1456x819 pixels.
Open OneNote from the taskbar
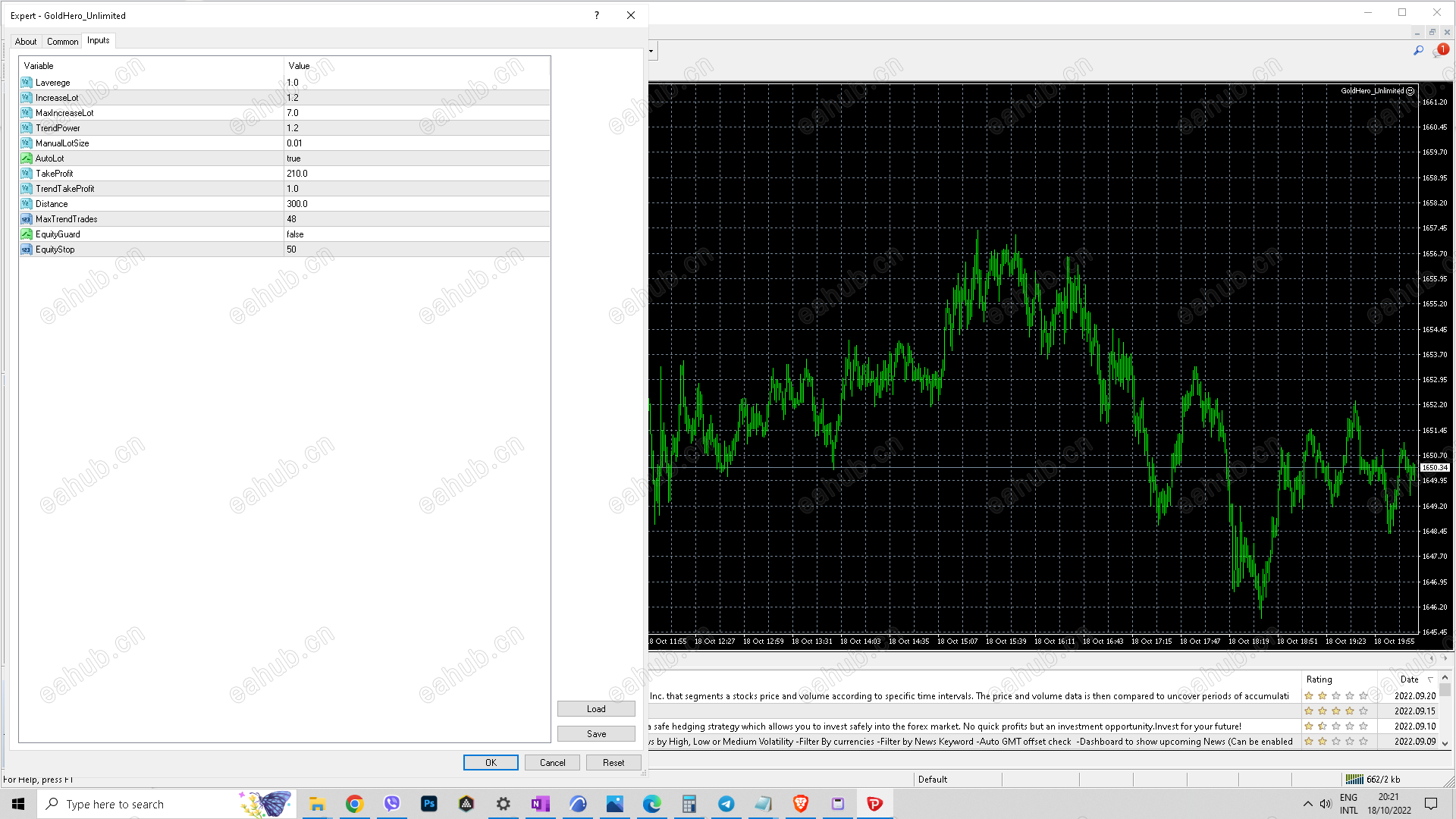click(x=540, y=804)
